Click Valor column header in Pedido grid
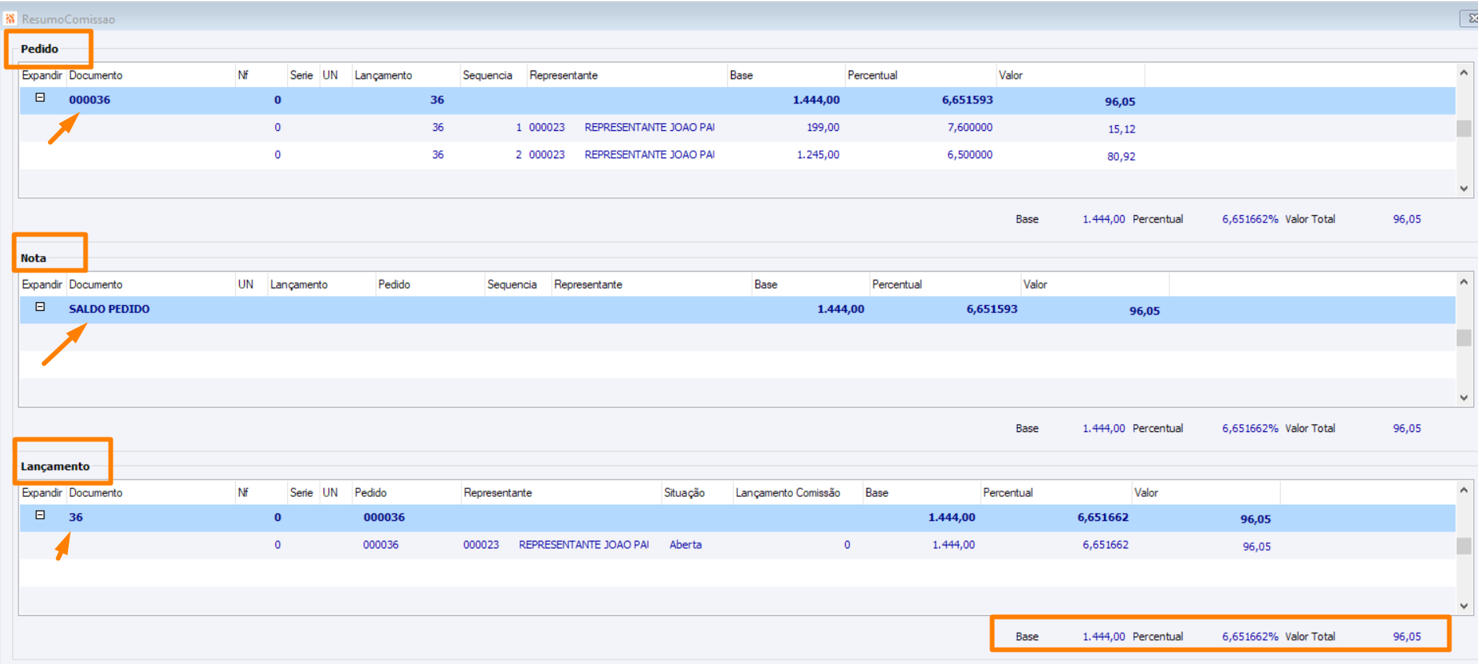This screenshot has height=664, width=1479. [x=1010, y=76]
